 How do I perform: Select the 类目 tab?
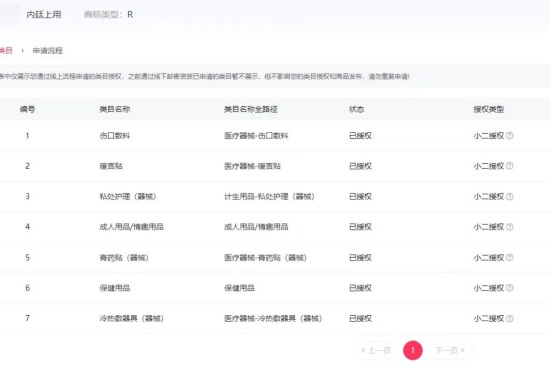tap(6, 51)
